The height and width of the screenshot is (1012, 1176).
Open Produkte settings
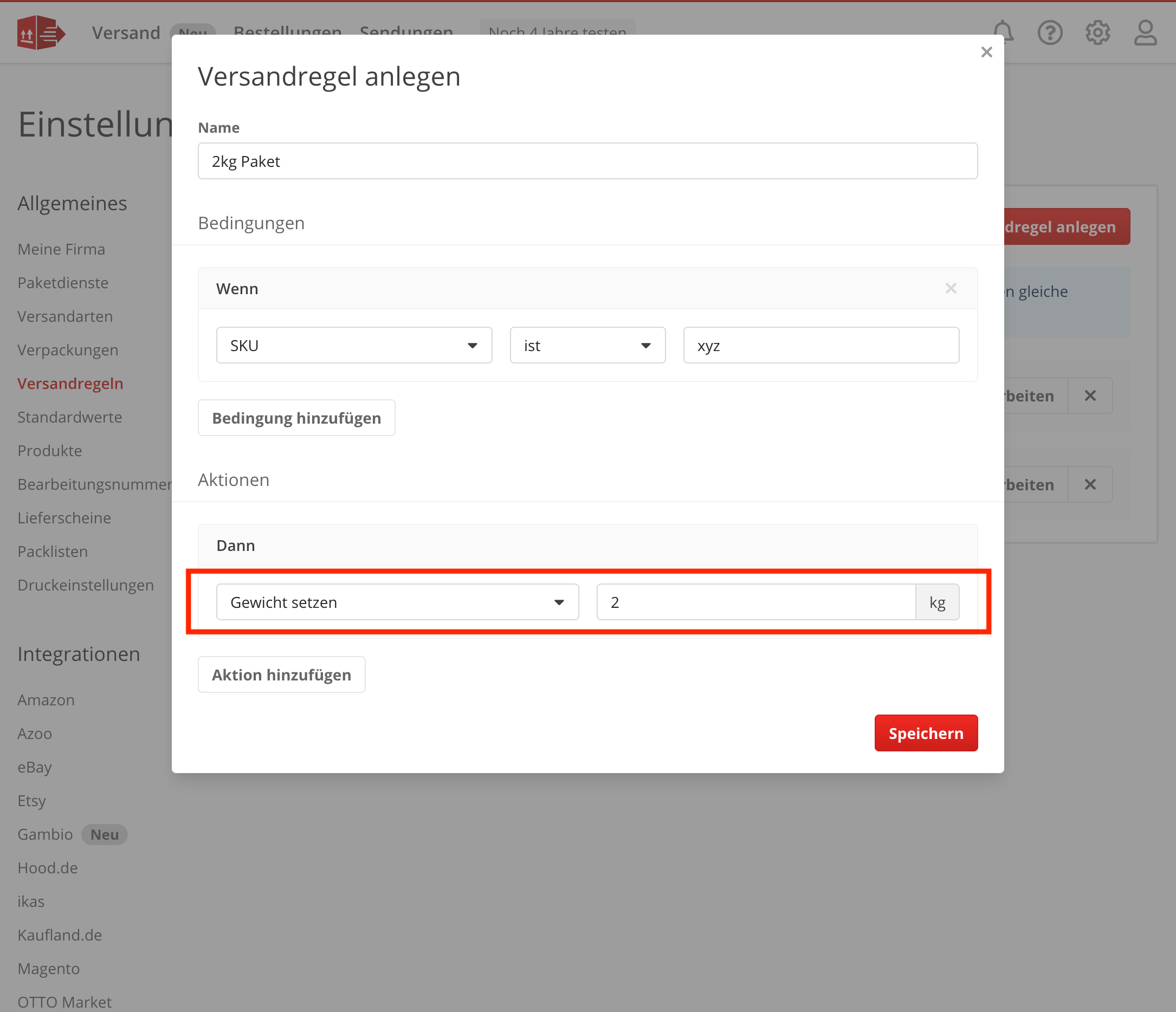click(50, 450)
